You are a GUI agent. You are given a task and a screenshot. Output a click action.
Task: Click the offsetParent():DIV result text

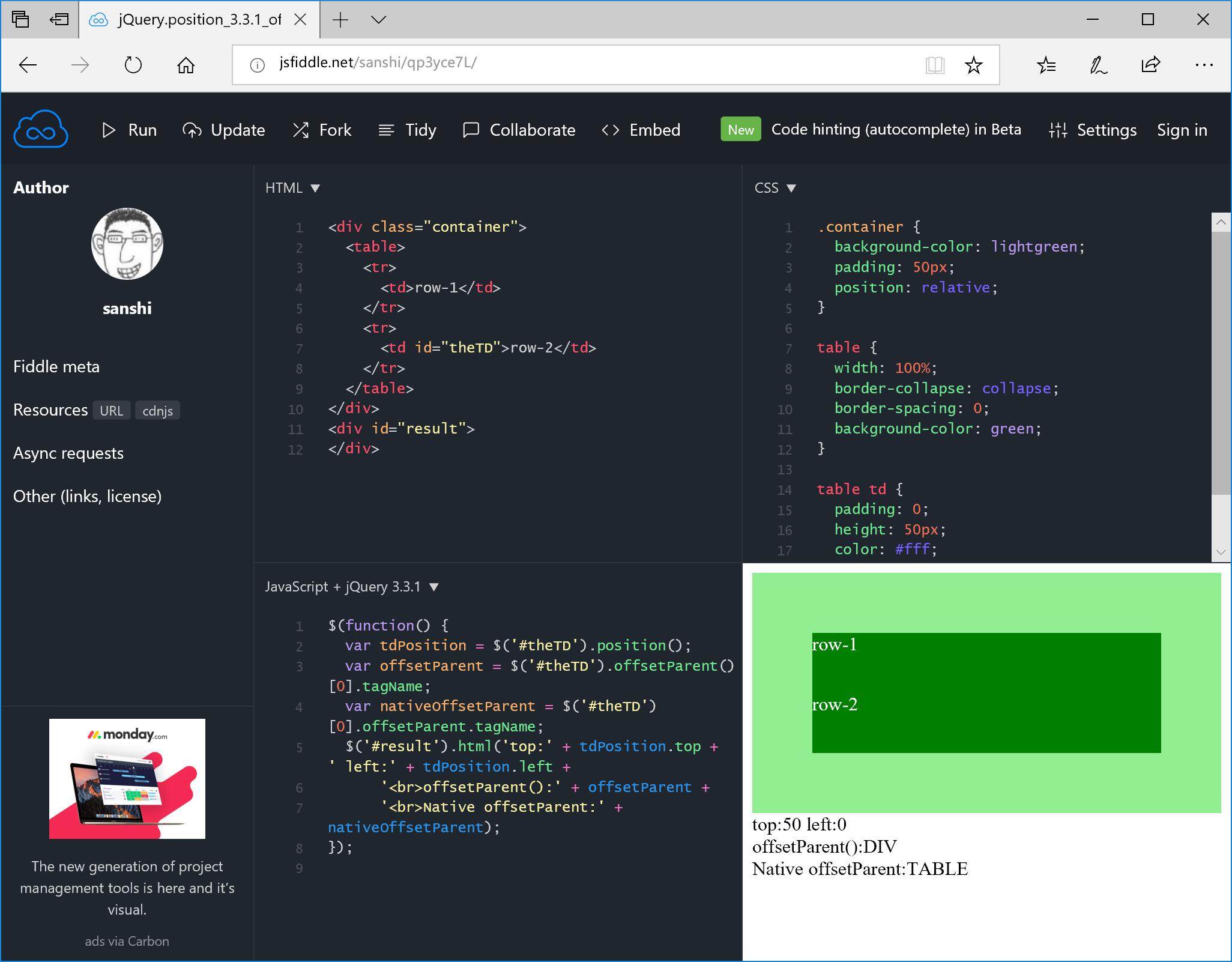(x=824, y=847)
